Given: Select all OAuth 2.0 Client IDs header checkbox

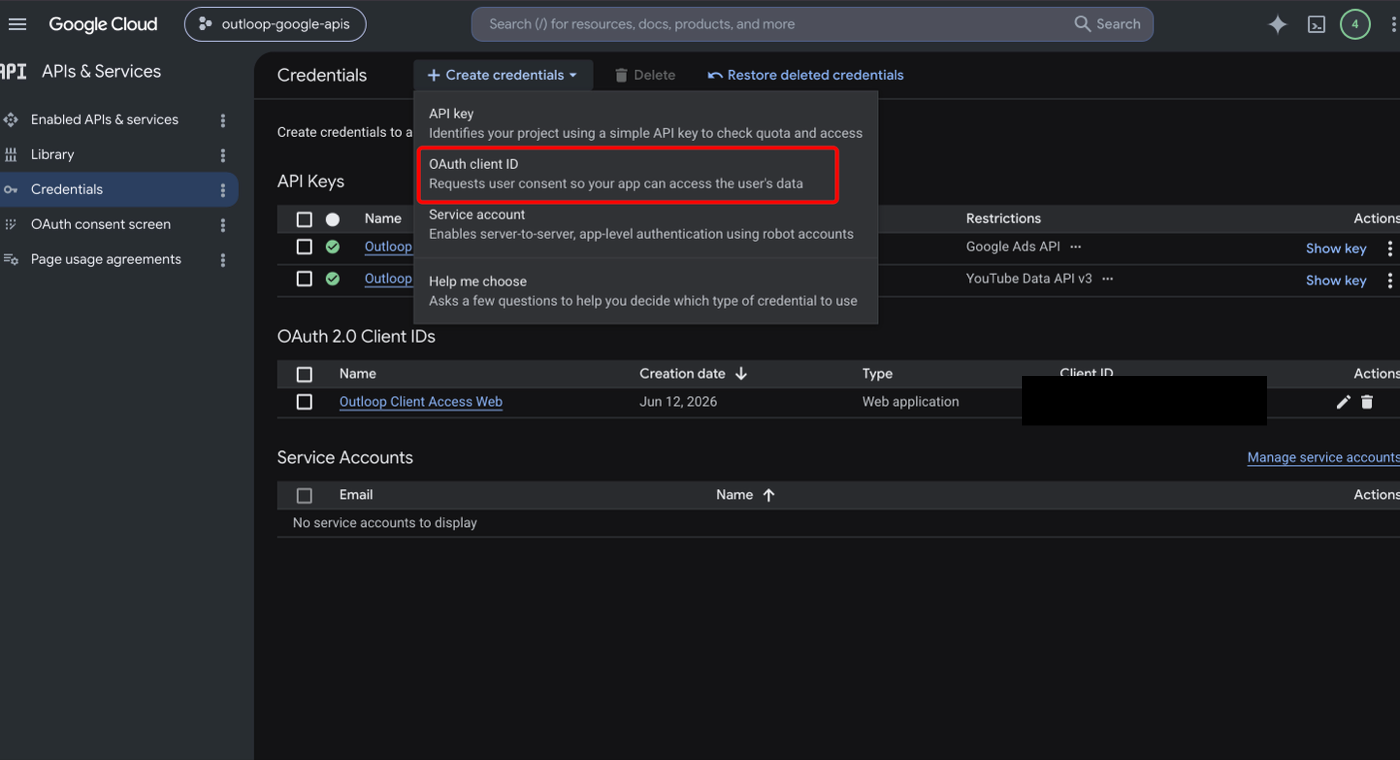Looking at the screenshot, I should point(305,374).
